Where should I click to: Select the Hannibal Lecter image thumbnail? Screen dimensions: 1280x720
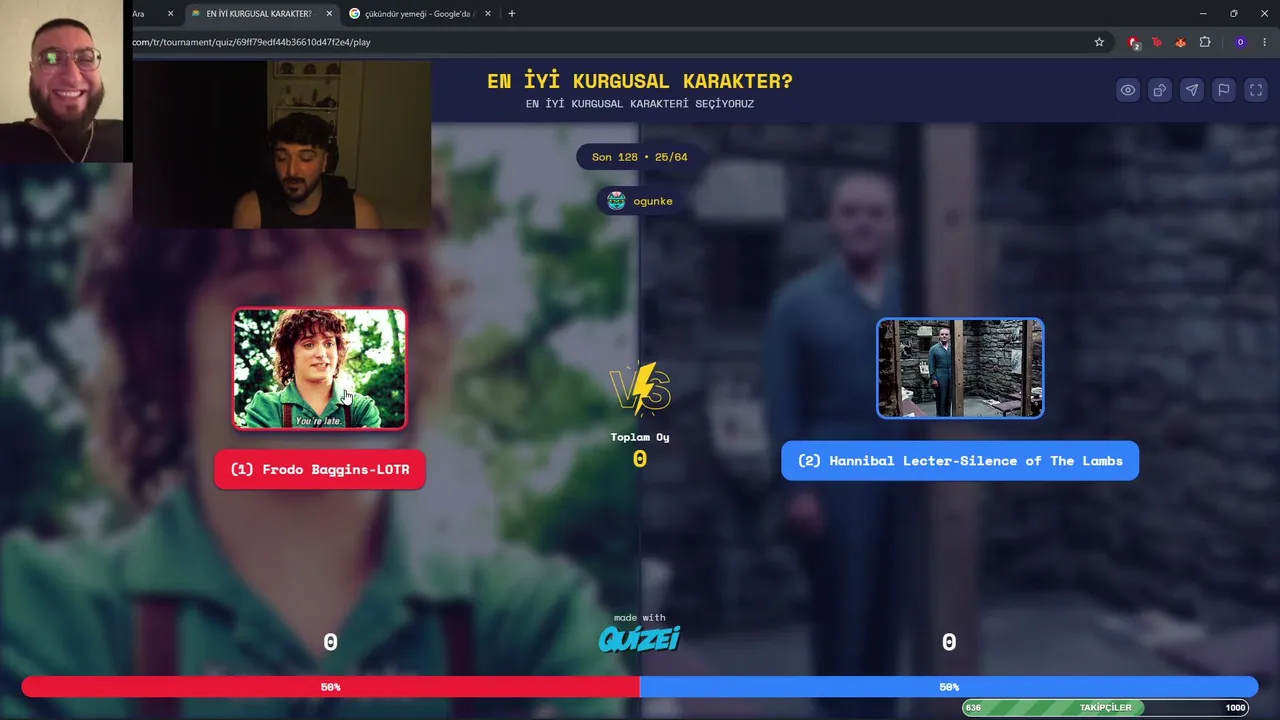coord(960,368)
